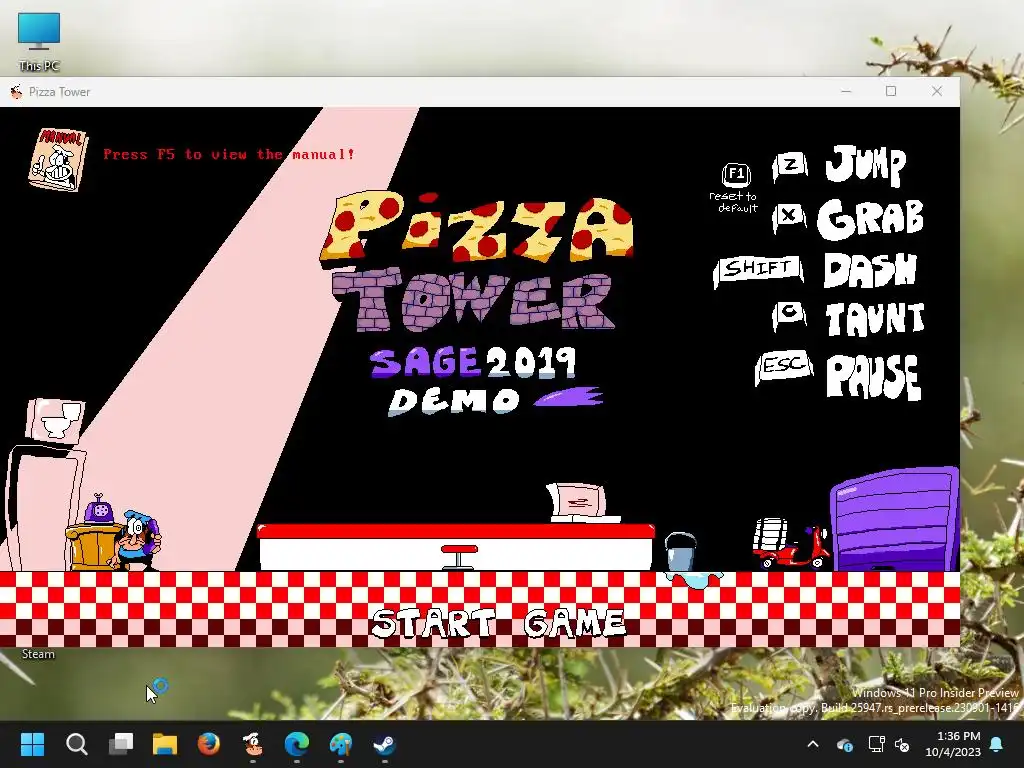This screenshot has height=768, width=1024.
Task: Expand the hidden system tray icons
Action: click(813, 744)
